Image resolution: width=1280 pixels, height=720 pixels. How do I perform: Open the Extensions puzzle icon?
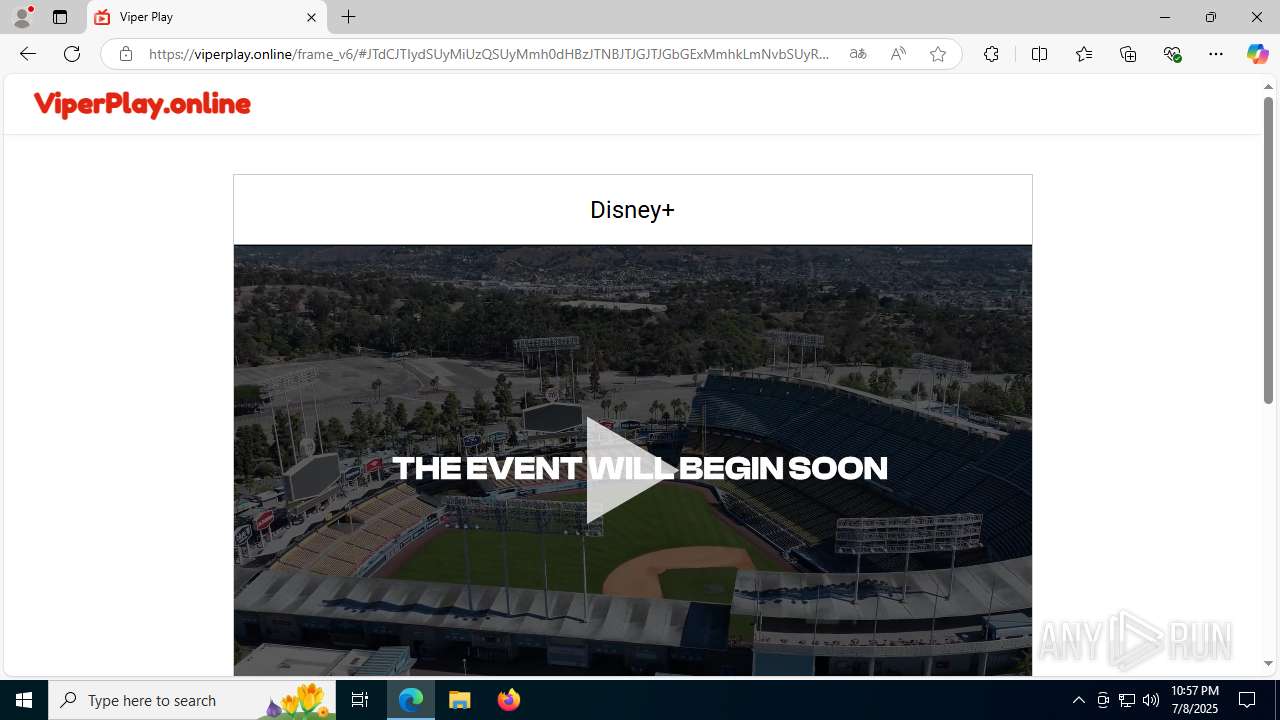[x=991, y=54]
